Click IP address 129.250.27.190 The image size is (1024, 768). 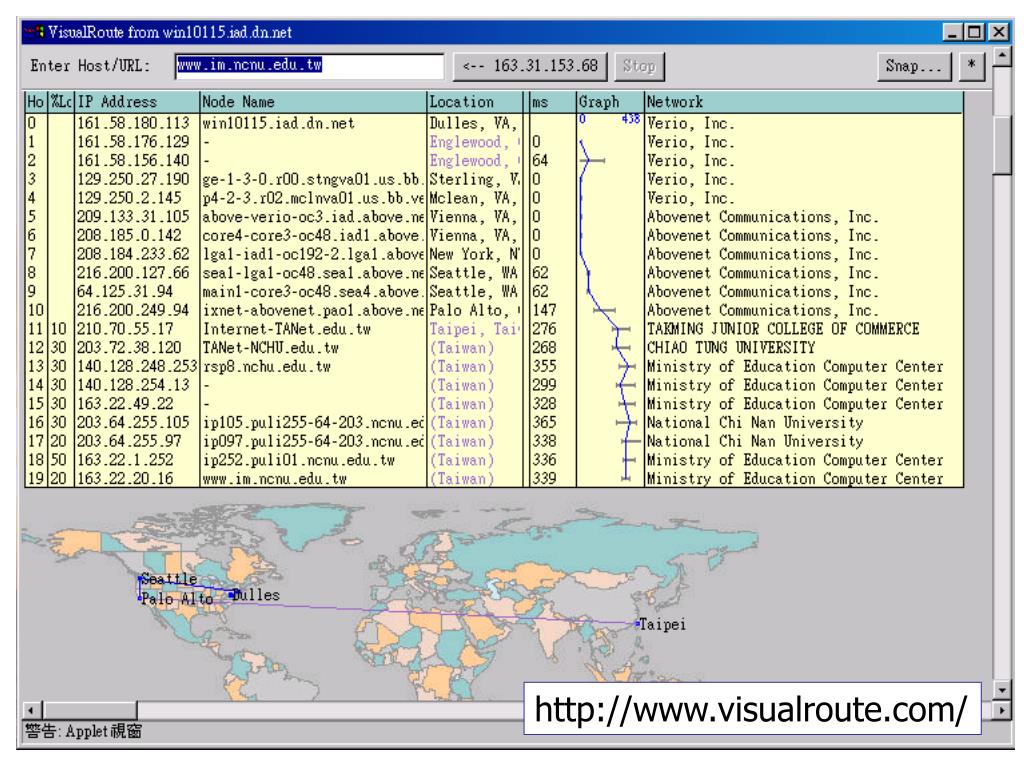tap(133, 180)
